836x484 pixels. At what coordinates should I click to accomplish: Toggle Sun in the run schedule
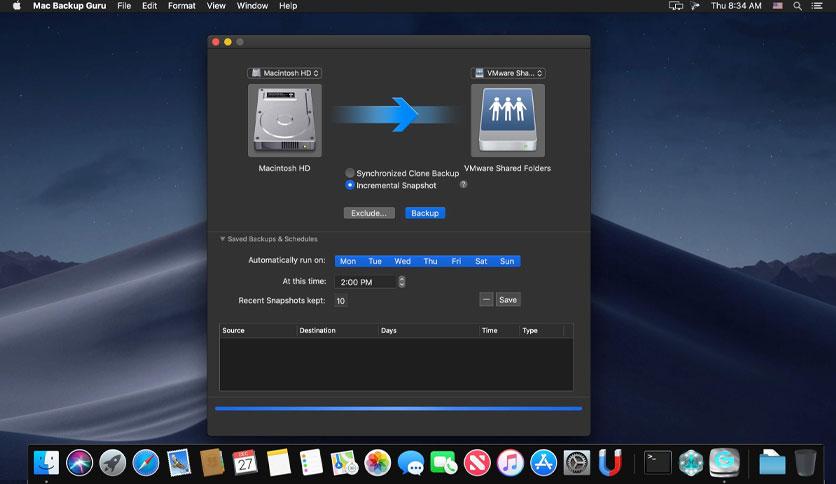coord(507,261)
